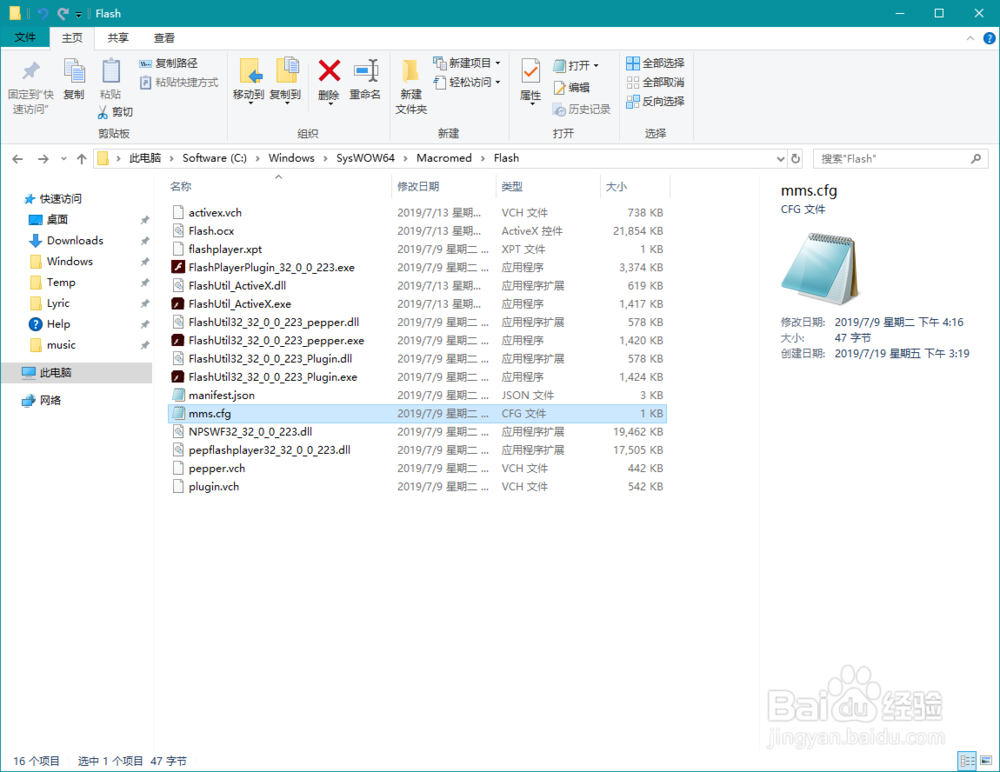Sort by the Name column header
Screen dimensions: 1000x772
[x=279, y=186]
